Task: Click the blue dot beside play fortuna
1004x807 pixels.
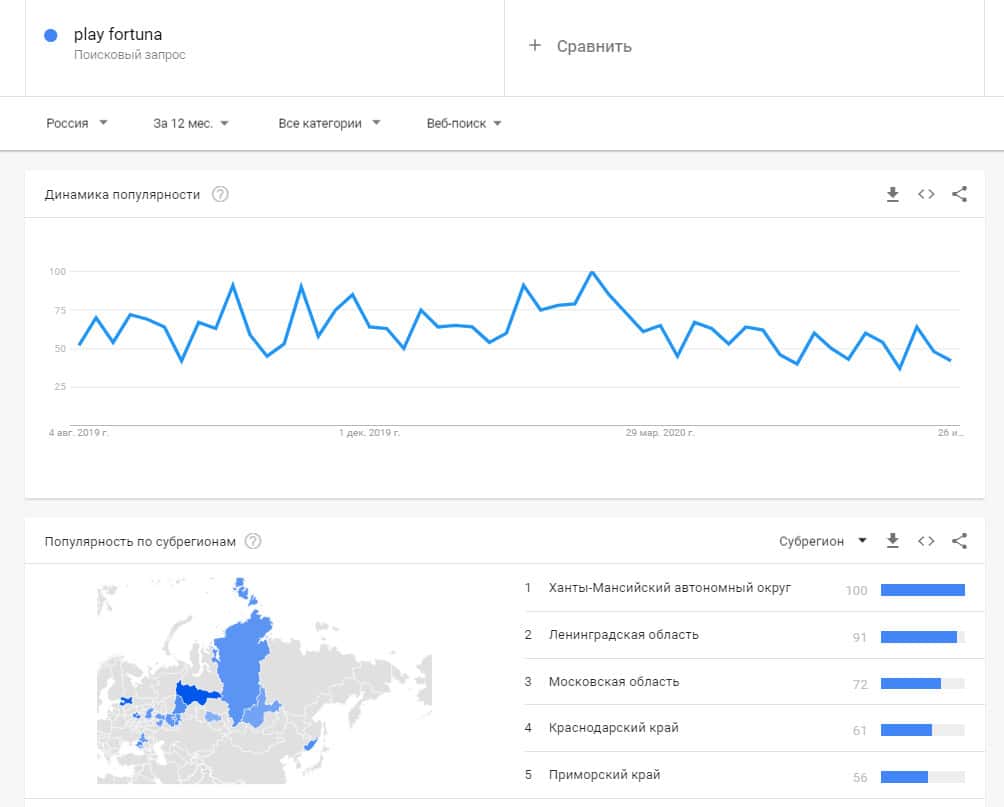Action: tap(51, 35)
